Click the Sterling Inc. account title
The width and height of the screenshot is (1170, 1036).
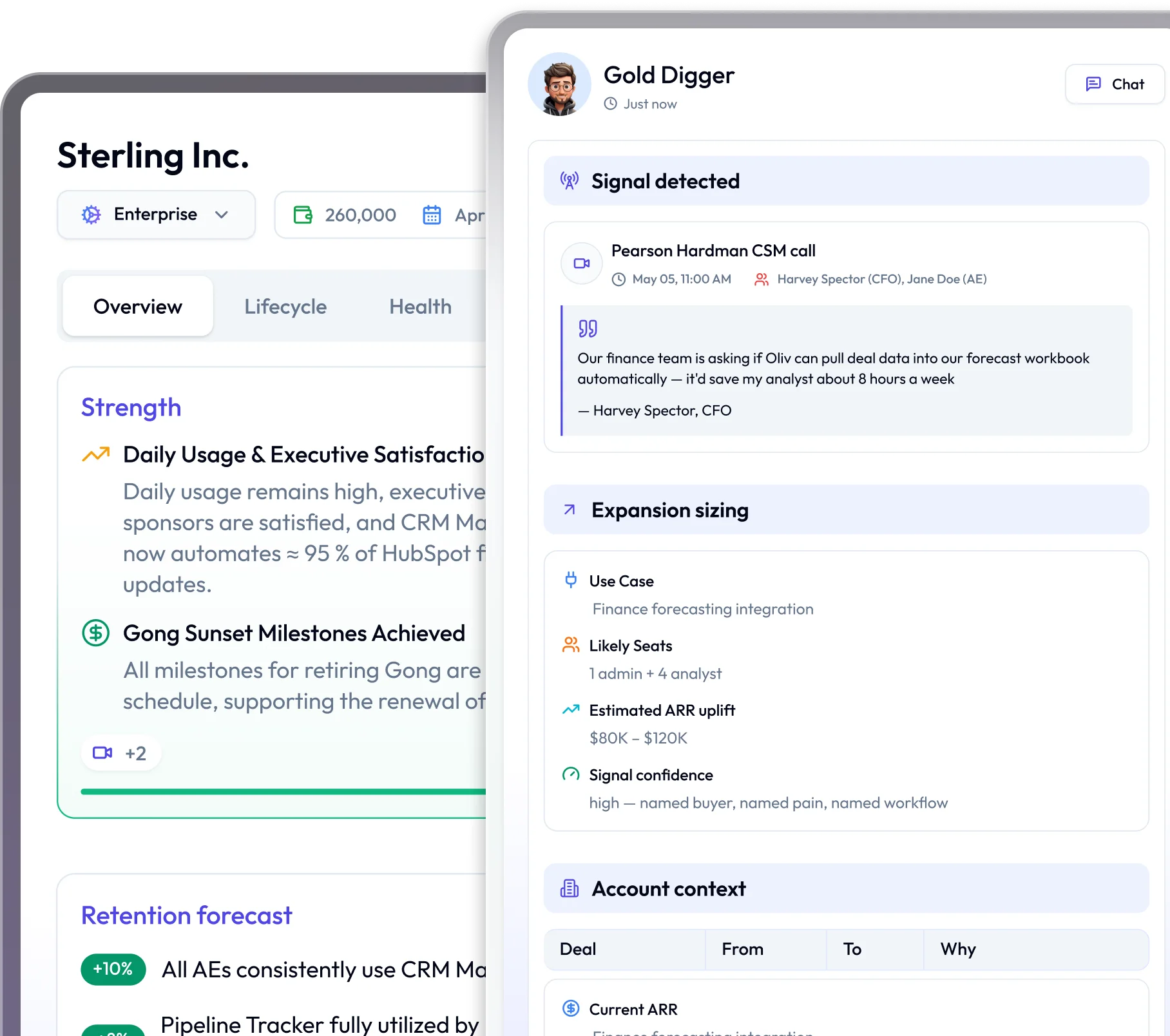(x=153, y=155)
